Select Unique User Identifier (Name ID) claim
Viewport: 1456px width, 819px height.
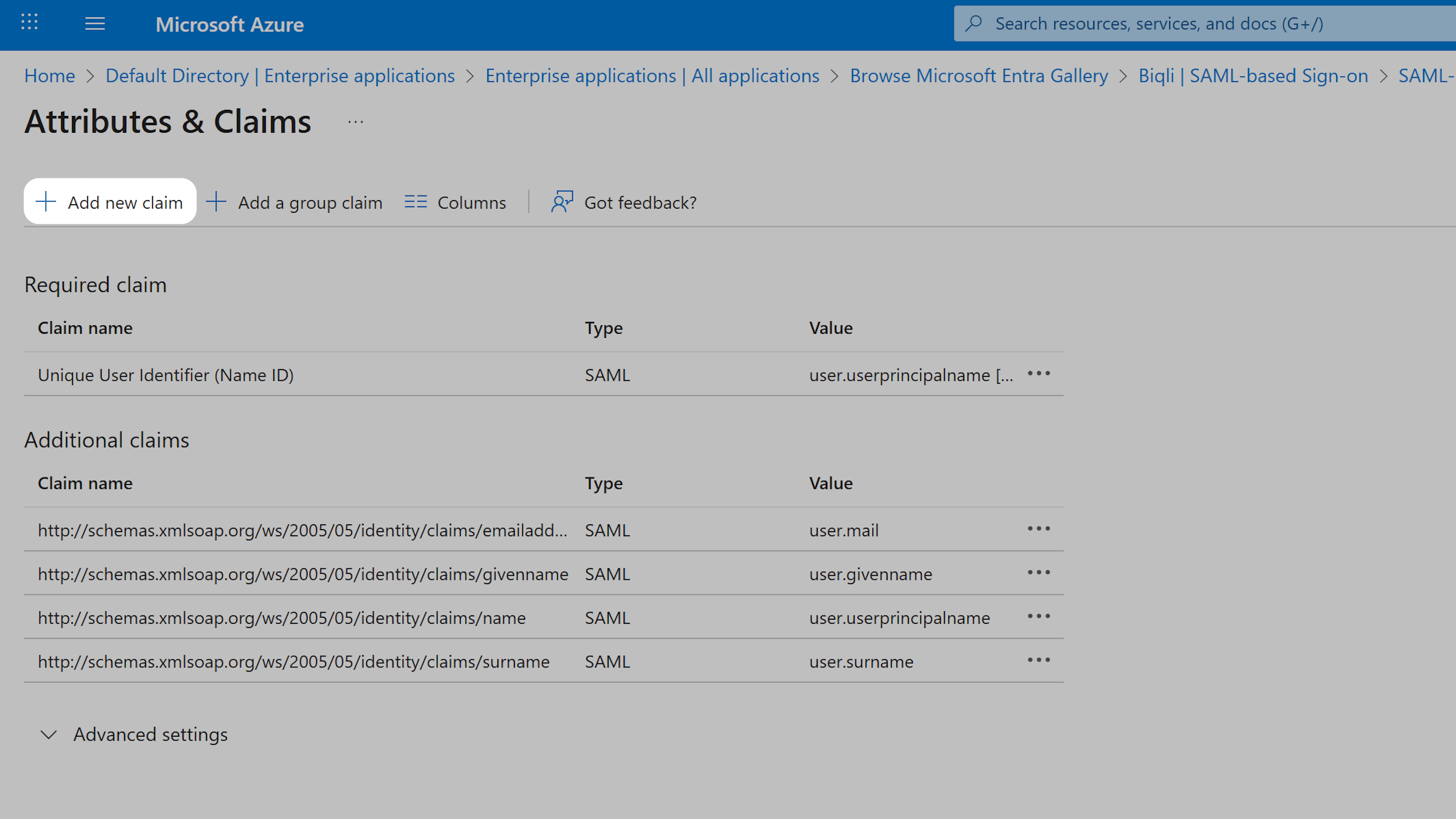click(166, 375)
